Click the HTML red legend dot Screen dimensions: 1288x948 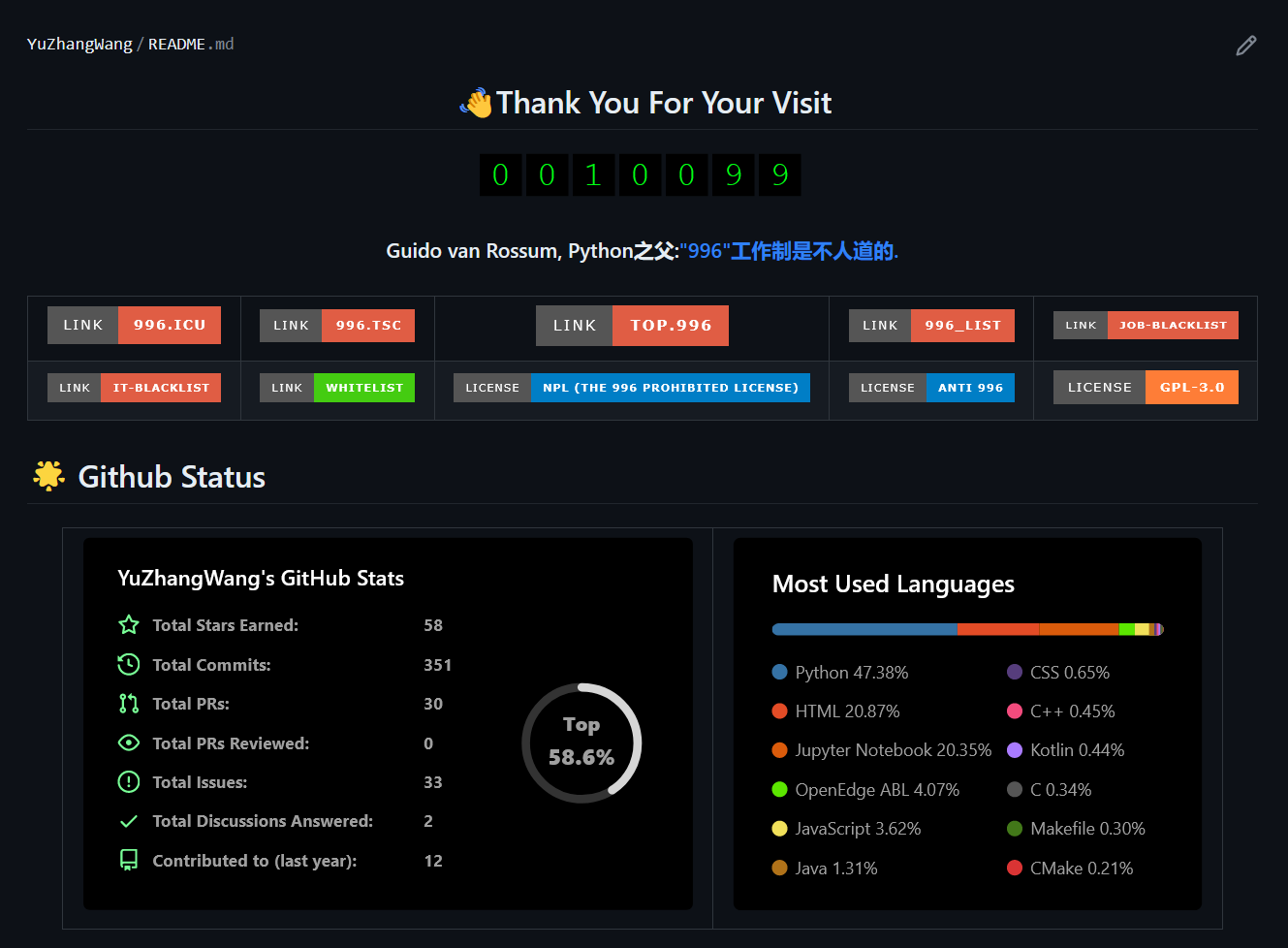click(x=779, y=711)
